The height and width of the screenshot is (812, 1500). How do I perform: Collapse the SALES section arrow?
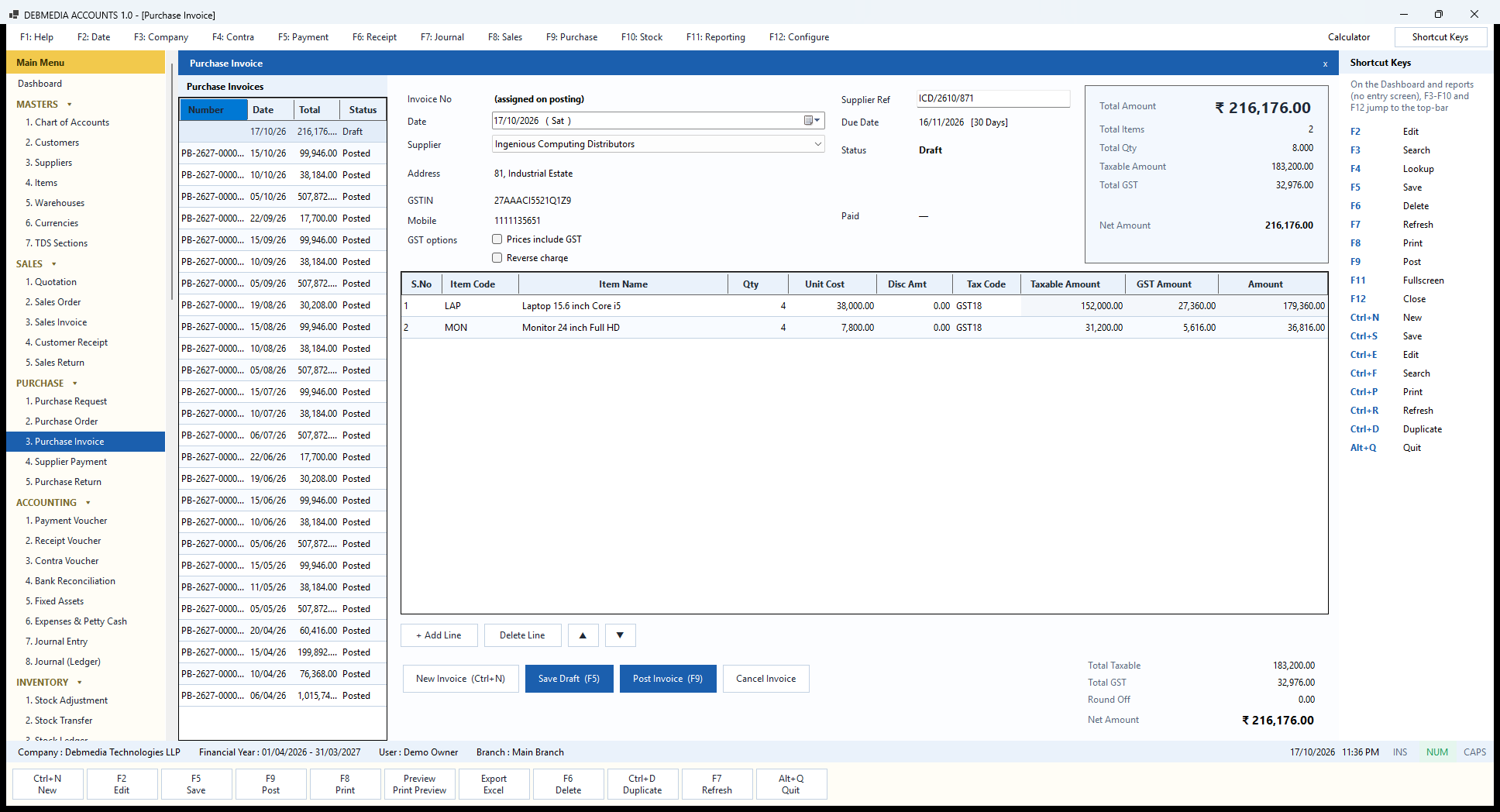pos(53,264)
